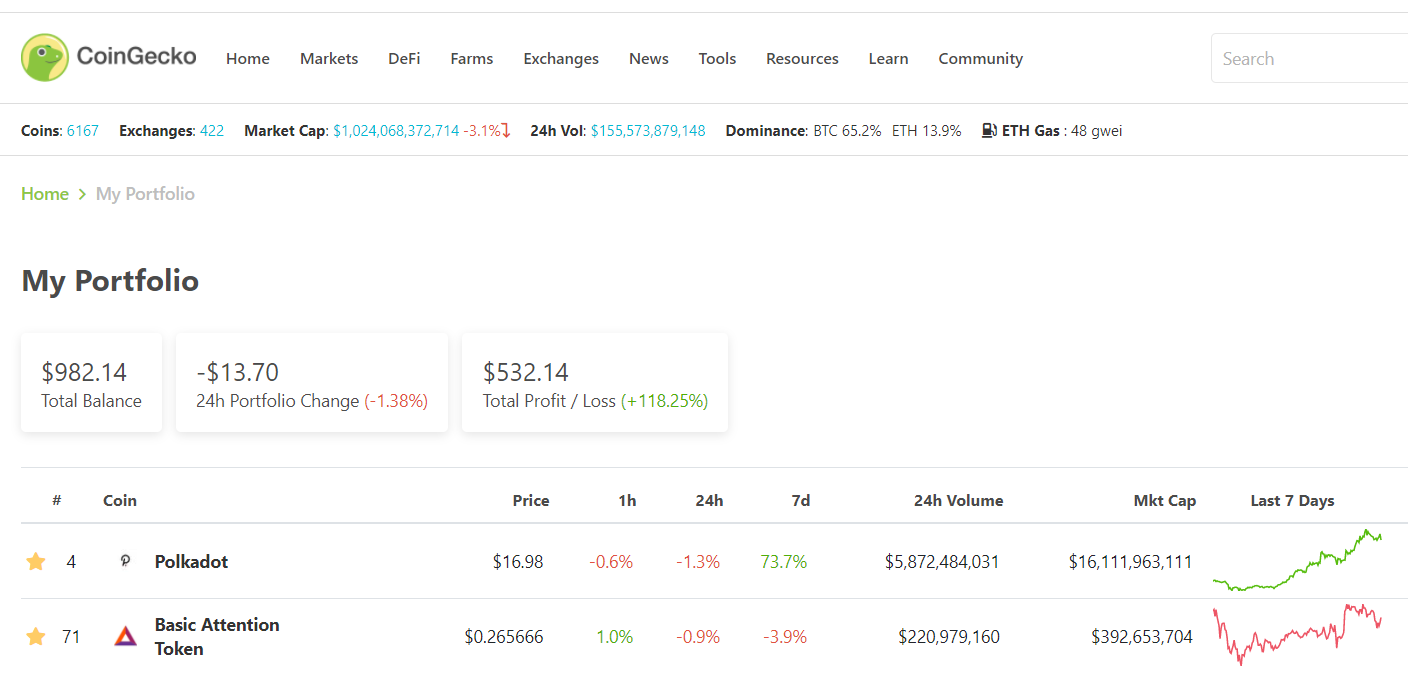Click Polkadot's 24h change -1.3%
The height and width of the screenshot is (693, 1408).
click(x=698, y=562)
